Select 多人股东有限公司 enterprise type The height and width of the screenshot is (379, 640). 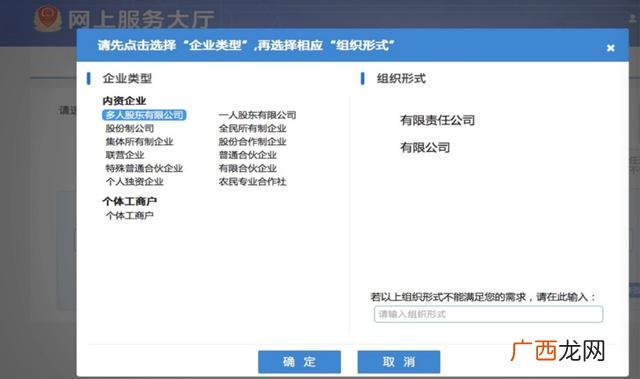pyautogui.click(x=144, y=115)
